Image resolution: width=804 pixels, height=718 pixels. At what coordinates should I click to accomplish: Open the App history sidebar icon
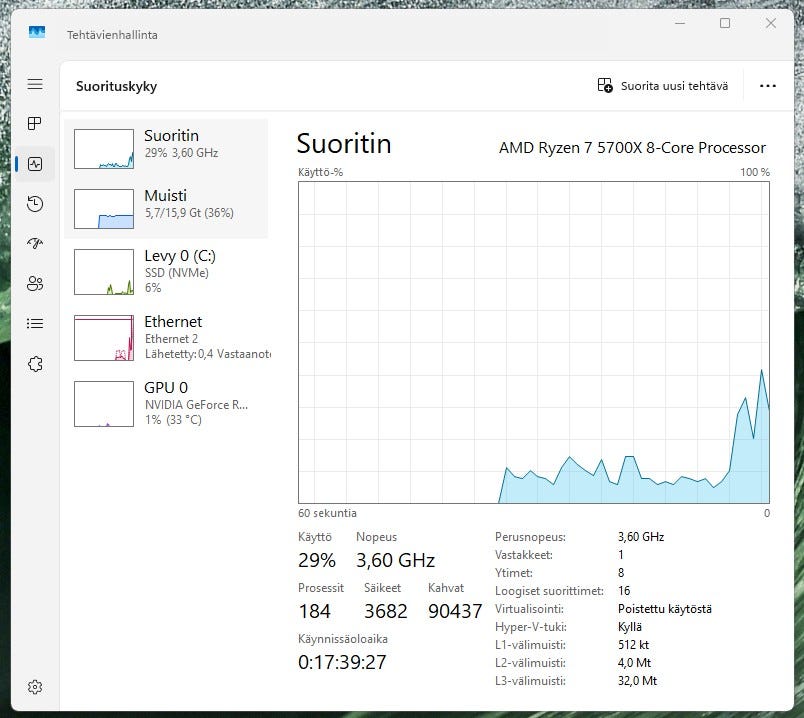[35, 204]
